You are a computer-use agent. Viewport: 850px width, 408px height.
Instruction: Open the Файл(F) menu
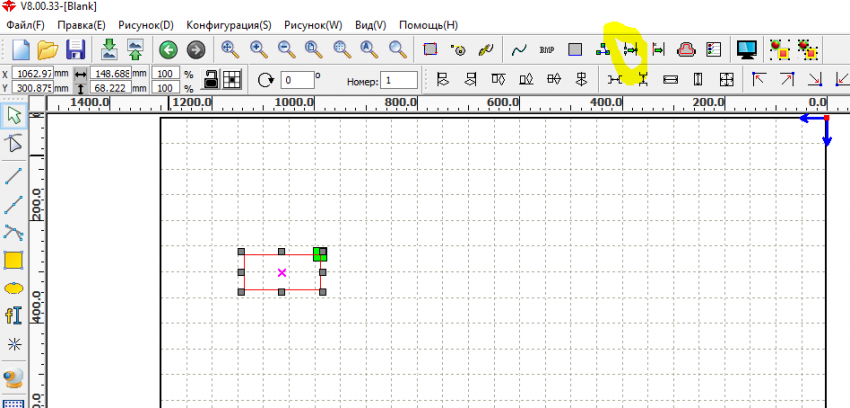click(x=25, y=24)
